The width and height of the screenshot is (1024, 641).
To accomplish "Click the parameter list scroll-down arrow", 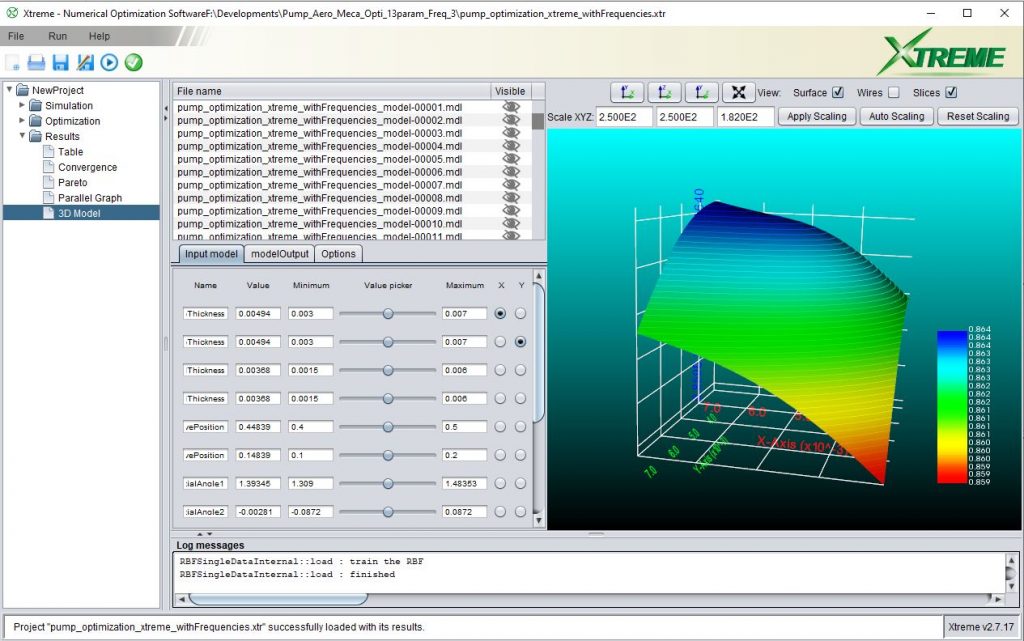I will click(539, 520).
